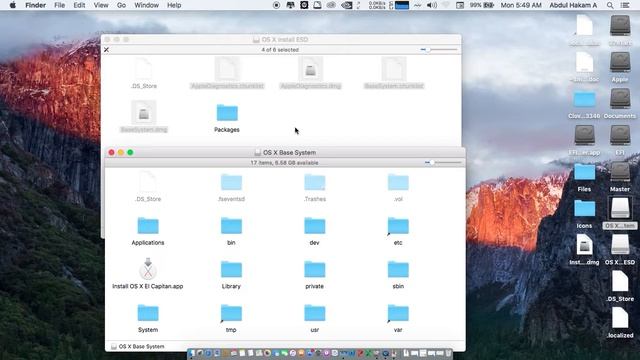Select the etc folder alias
The image size is (640, 360).
(x=398, y=226)
